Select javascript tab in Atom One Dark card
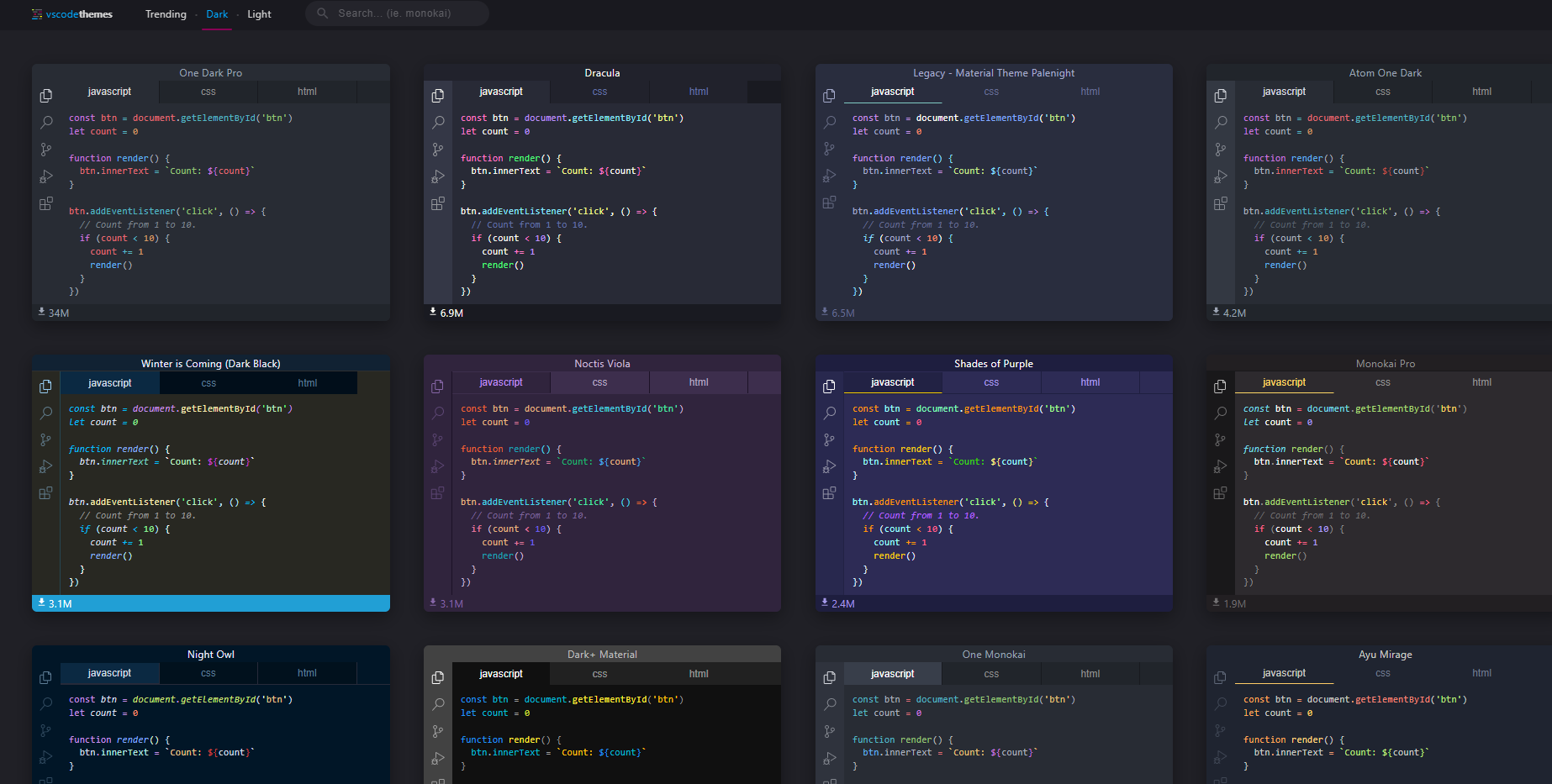The height and width of the screenshot is (784, 1552). 1284,92
